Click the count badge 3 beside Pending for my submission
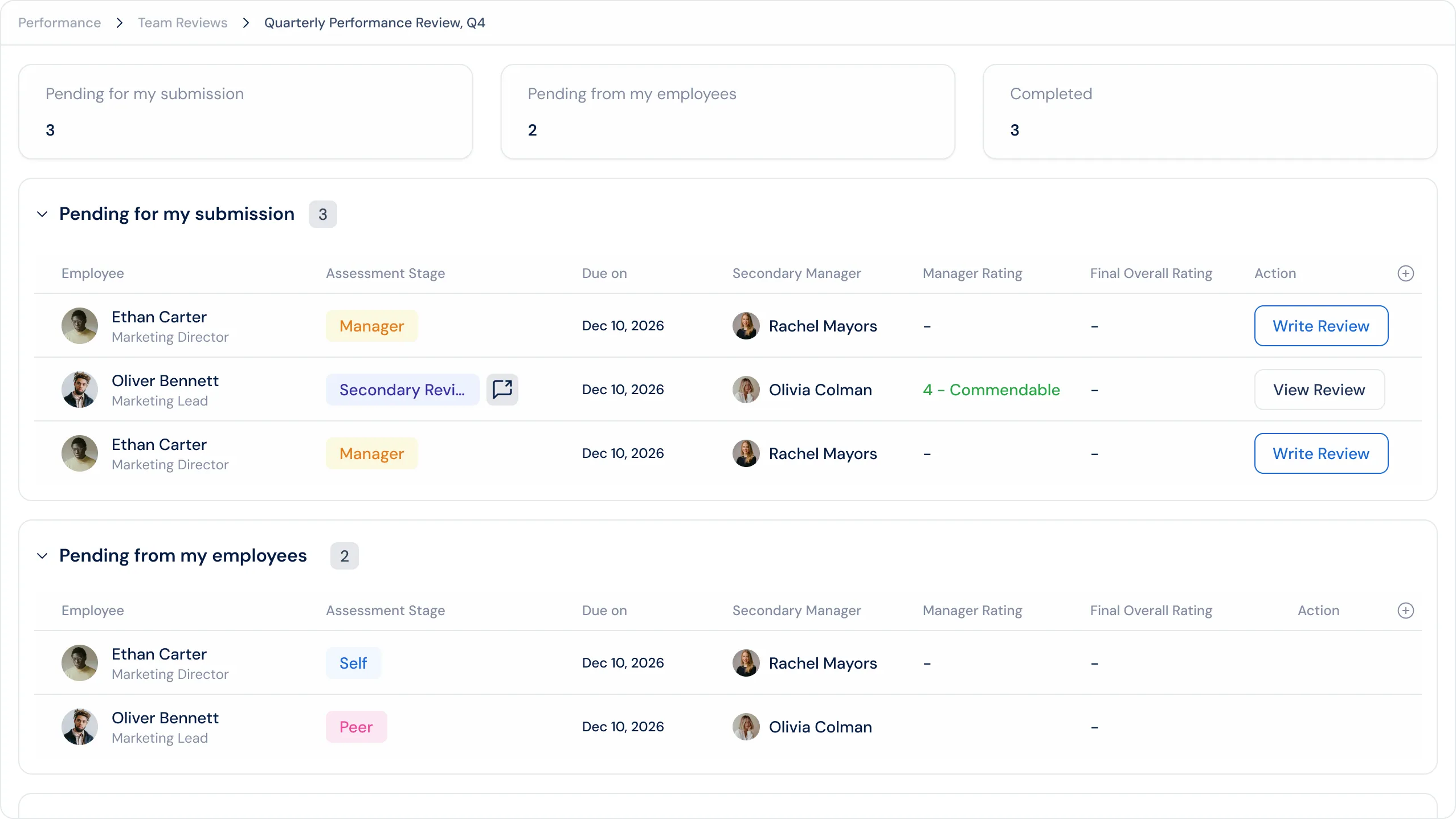Viewport: 1456px width, 819px height. pyautogui.click(x=323, y=214)
